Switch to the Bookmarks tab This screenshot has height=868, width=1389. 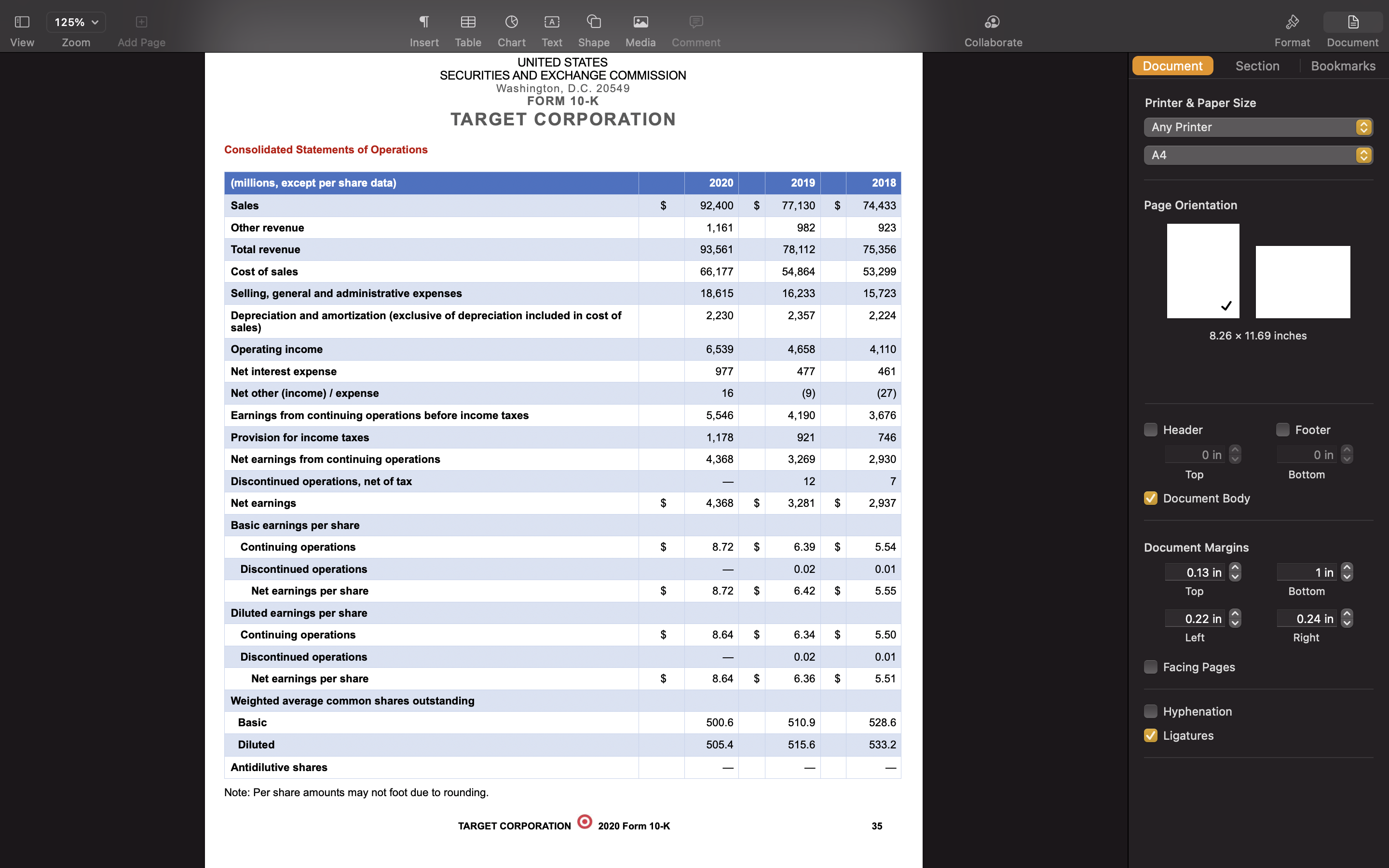tap(1343, 66)
